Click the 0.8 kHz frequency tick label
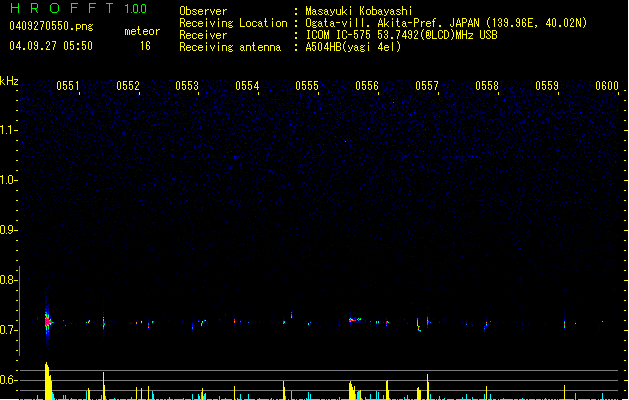The height and width of the screenshot is (400, 629). coord(7,280)
